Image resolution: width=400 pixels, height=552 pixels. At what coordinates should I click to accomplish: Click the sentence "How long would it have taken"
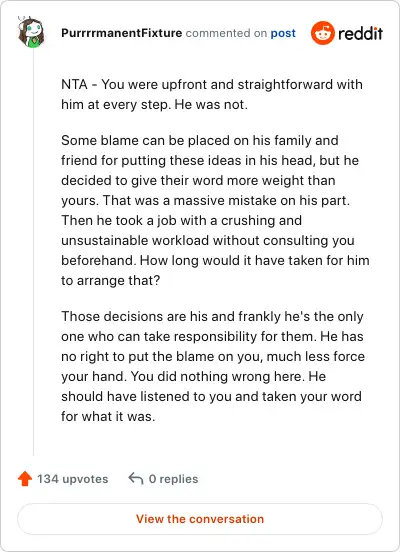click(x=215, y=270)
